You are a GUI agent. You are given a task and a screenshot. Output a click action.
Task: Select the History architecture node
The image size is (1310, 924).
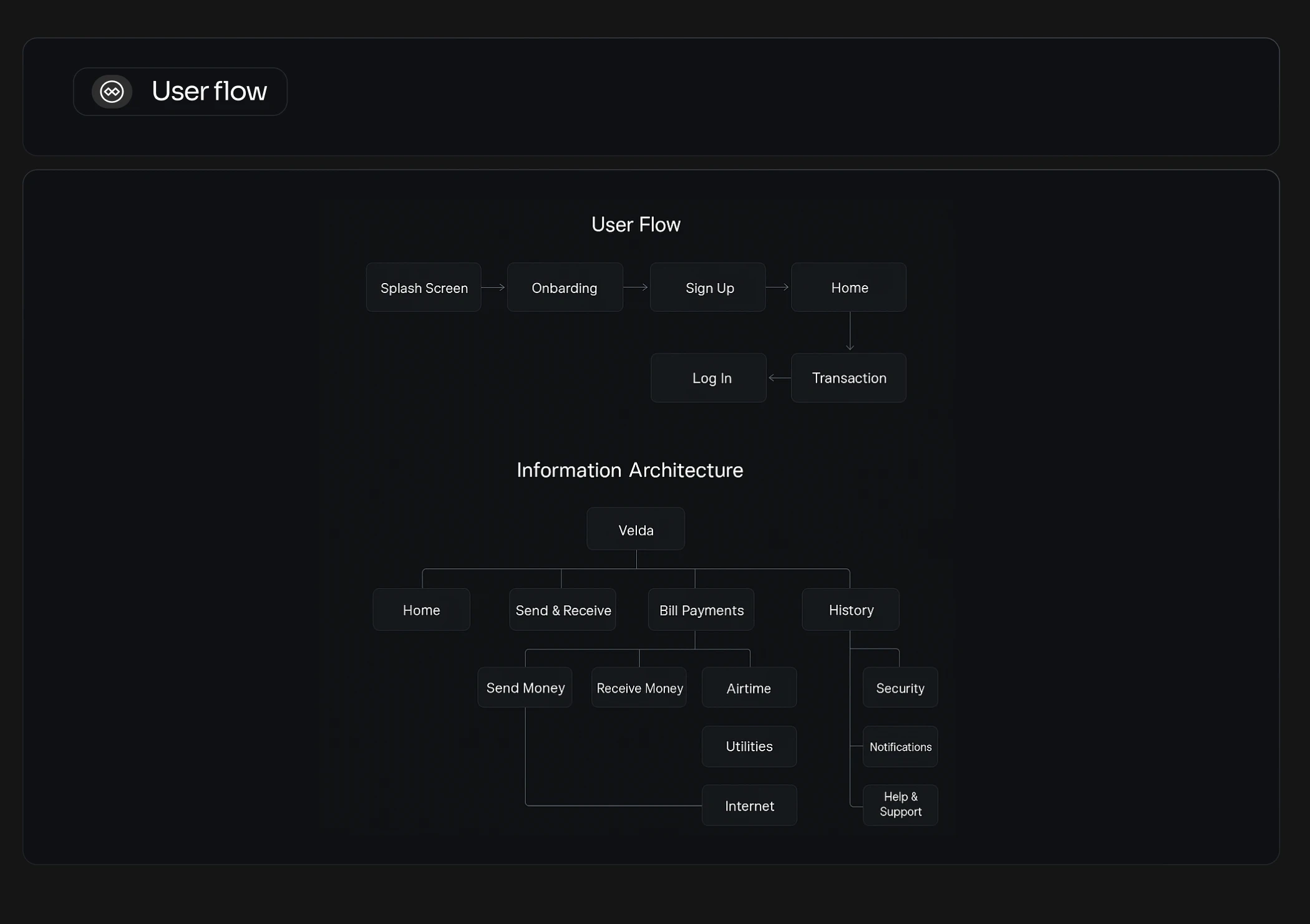851,610
